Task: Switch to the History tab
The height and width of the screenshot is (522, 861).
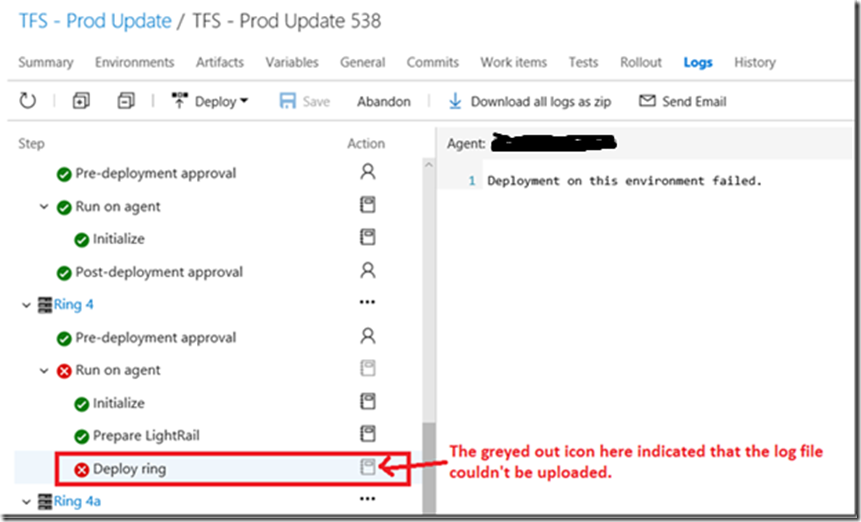Action: click(x=755, y=63)
